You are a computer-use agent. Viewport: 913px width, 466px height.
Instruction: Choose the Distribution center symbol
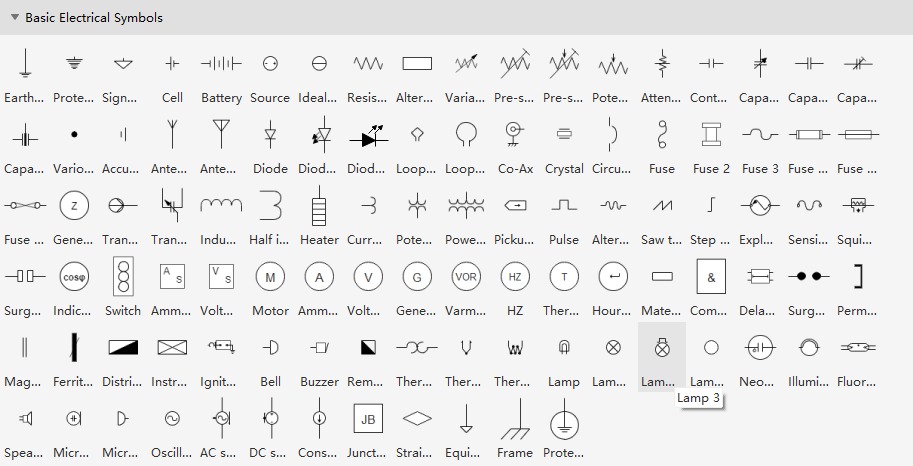123,348
